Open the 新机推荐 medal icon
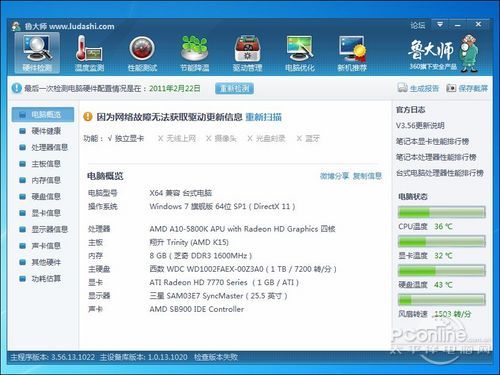This screenshot has height=375, width=500. [352, 49]
